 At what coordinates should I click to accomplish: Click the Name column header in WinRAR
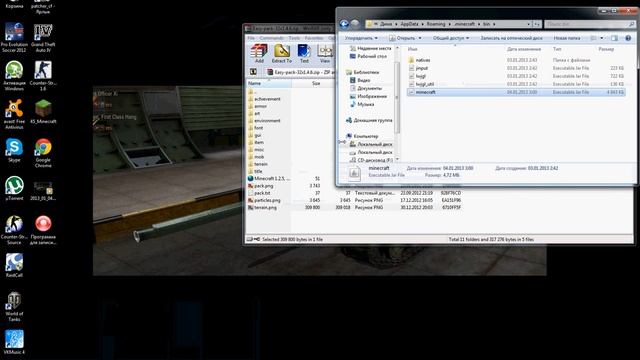tap(269, 83)
